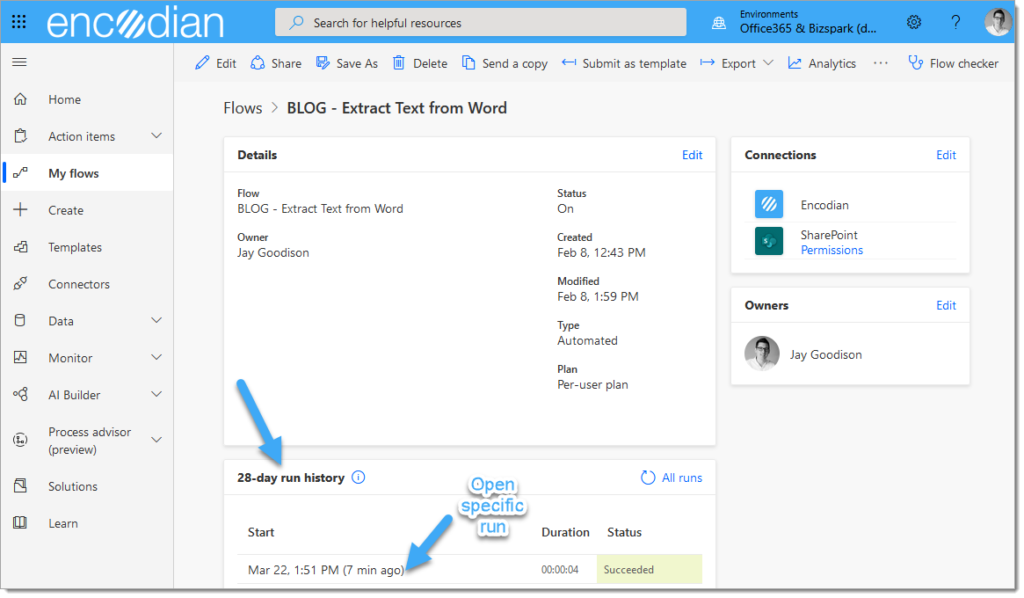The width and height of the screenshot is (1024, 598).
Task: Click the Home house icon
Action: [x=20, y=99]
